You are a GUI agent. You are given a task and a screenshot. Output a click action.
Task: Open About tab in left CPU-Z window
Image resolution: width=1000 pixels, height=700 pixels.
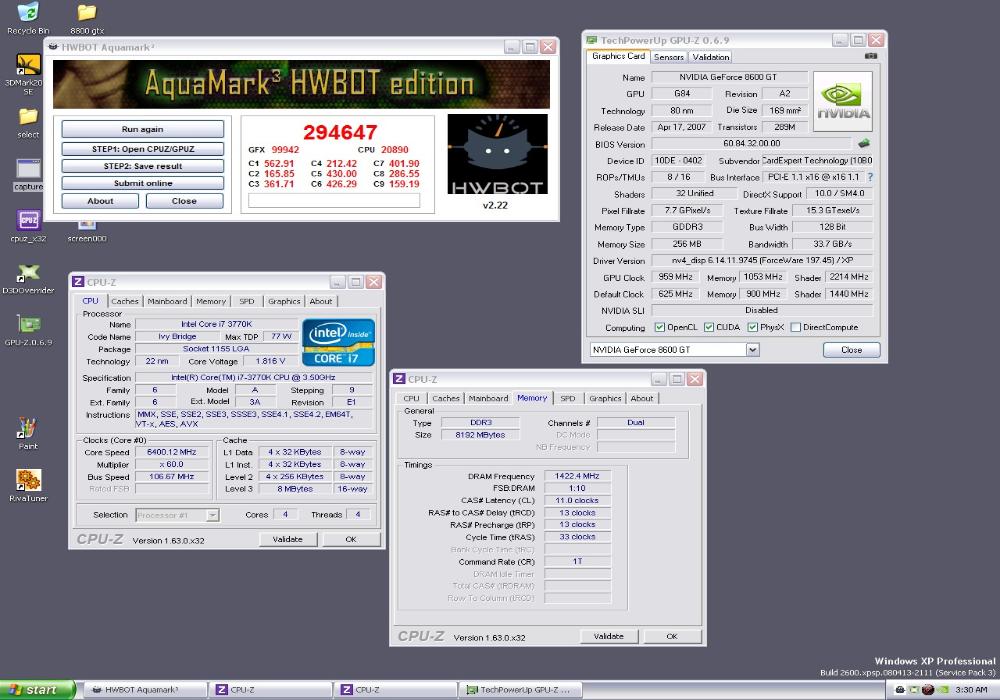pos(321,301)
